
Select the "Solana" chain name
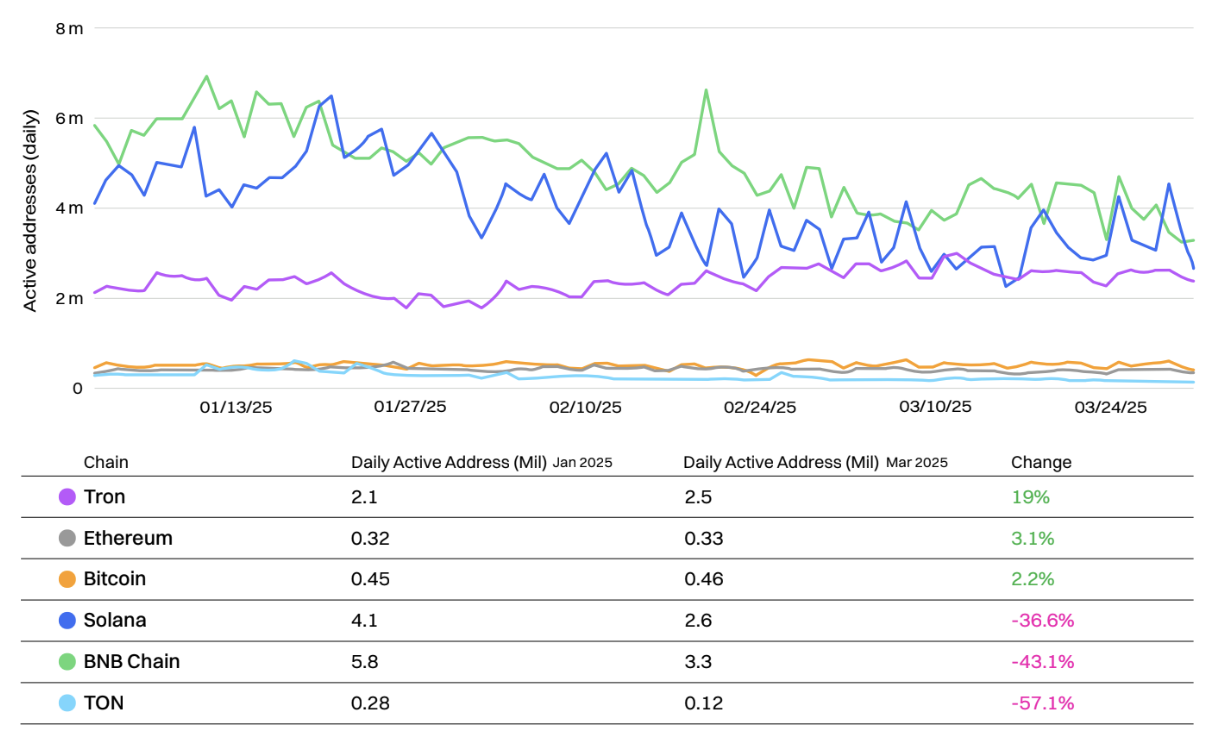click(116, 620)
